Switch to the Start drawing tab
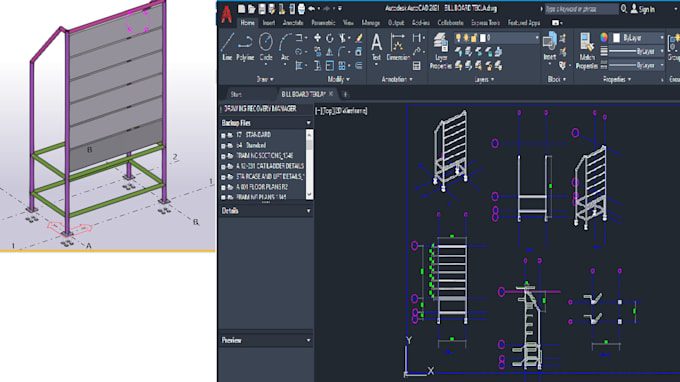The image size is (680, 382). click(236, 94)
